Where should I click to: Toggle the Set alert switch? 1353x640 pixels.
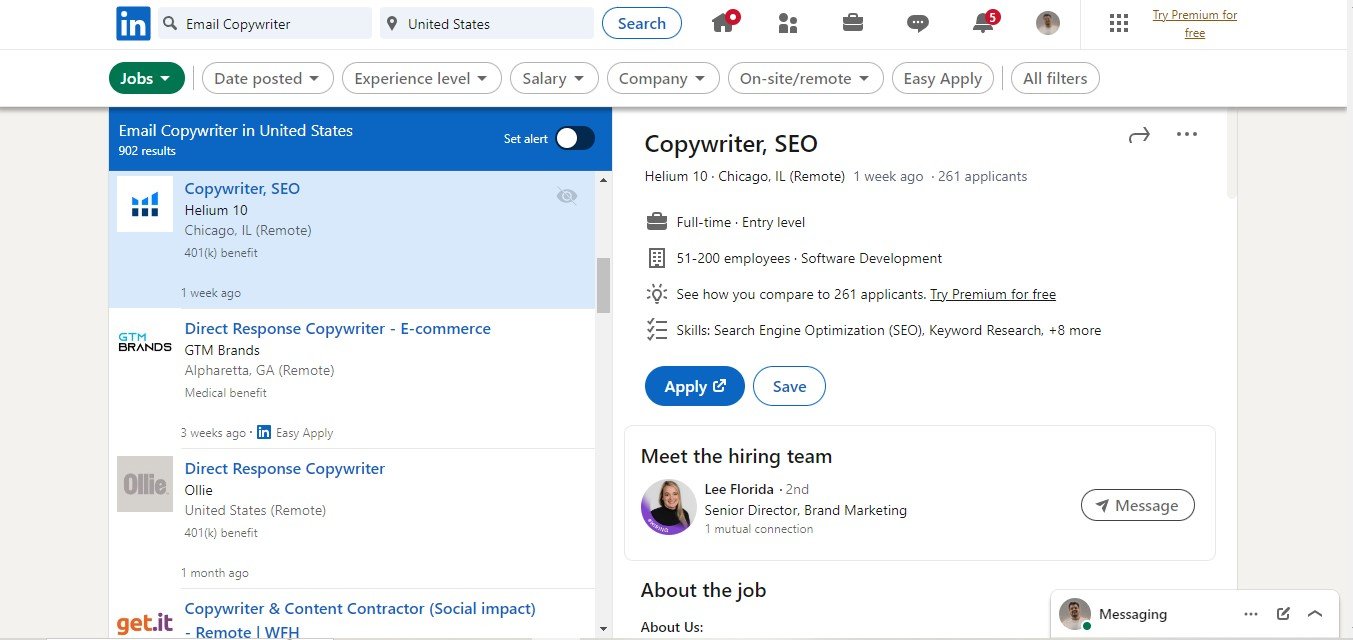[575, 138]
